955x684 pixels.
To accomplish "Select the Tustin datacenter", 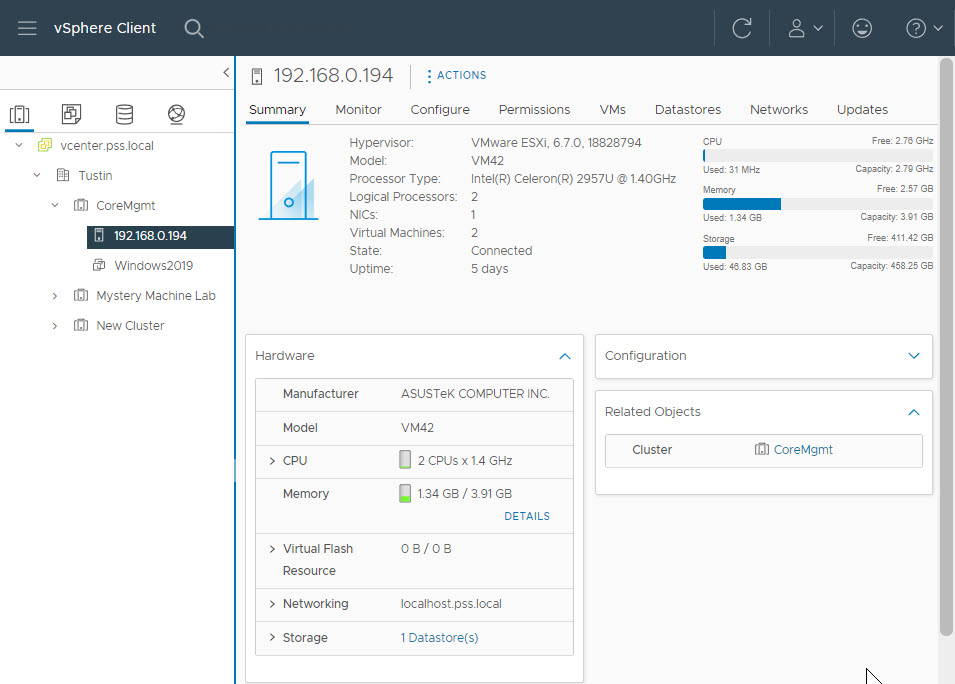I will (x=95, y=175).
